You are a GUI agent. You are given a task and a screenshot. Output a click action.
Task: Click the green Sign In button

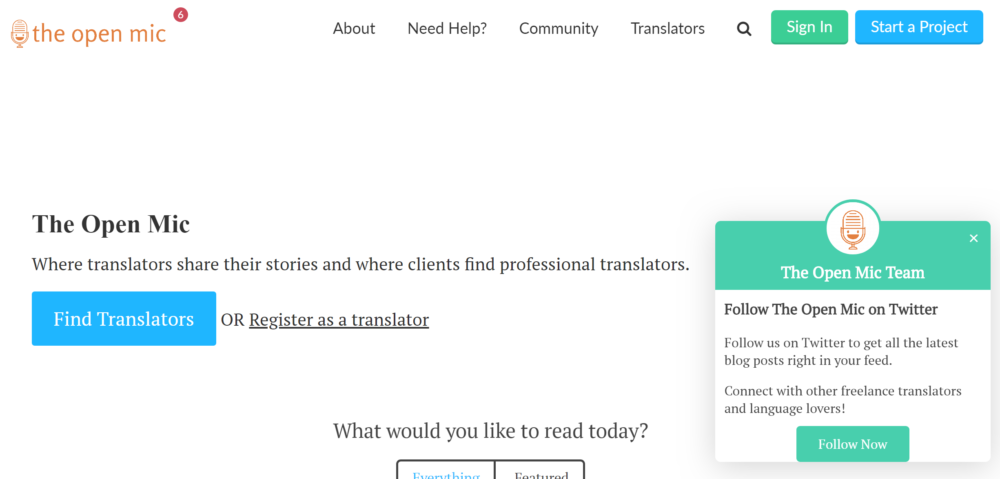click(x=809, y=27)
